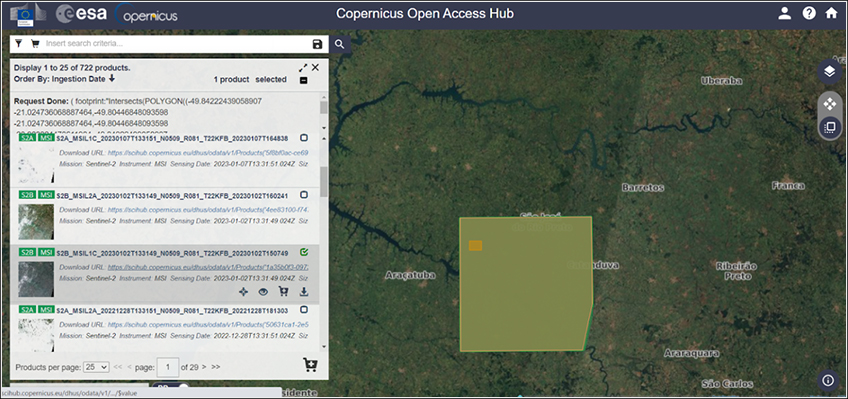Viewport: 848px width, 399px height.
Task: Go to next results page arrow
Action: [204, 367]
